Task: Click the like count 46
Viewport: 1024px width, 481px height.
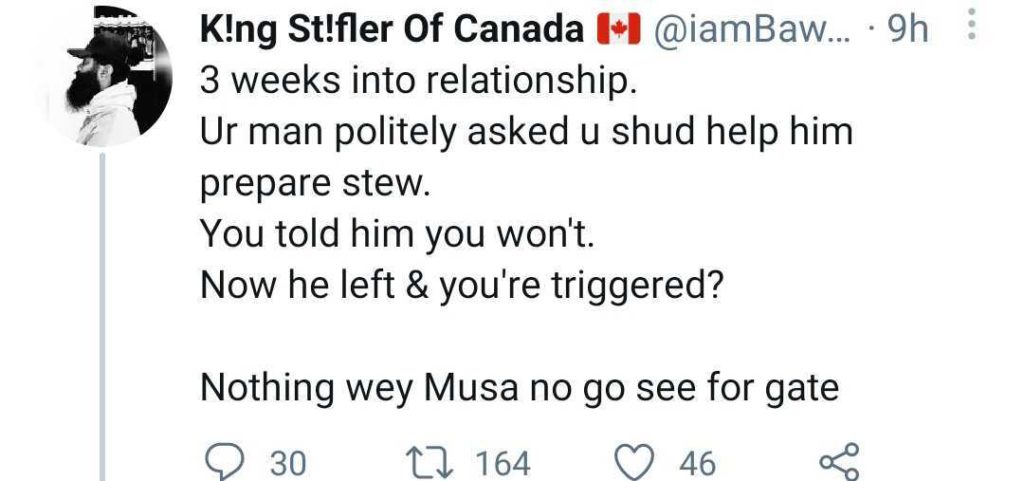Action: coord(697,463)
